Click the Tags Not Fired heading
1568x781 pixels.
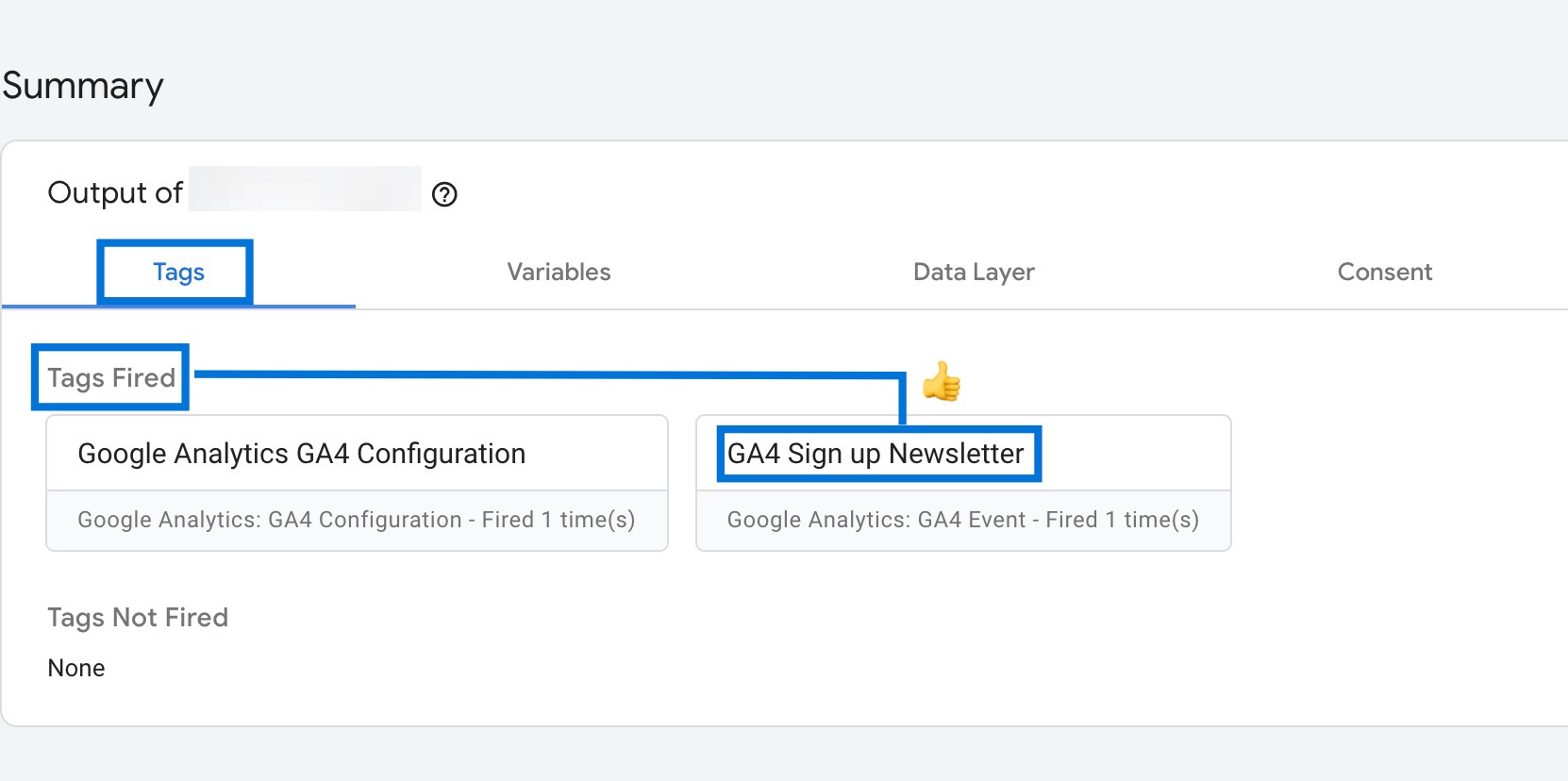click(138, 617)
